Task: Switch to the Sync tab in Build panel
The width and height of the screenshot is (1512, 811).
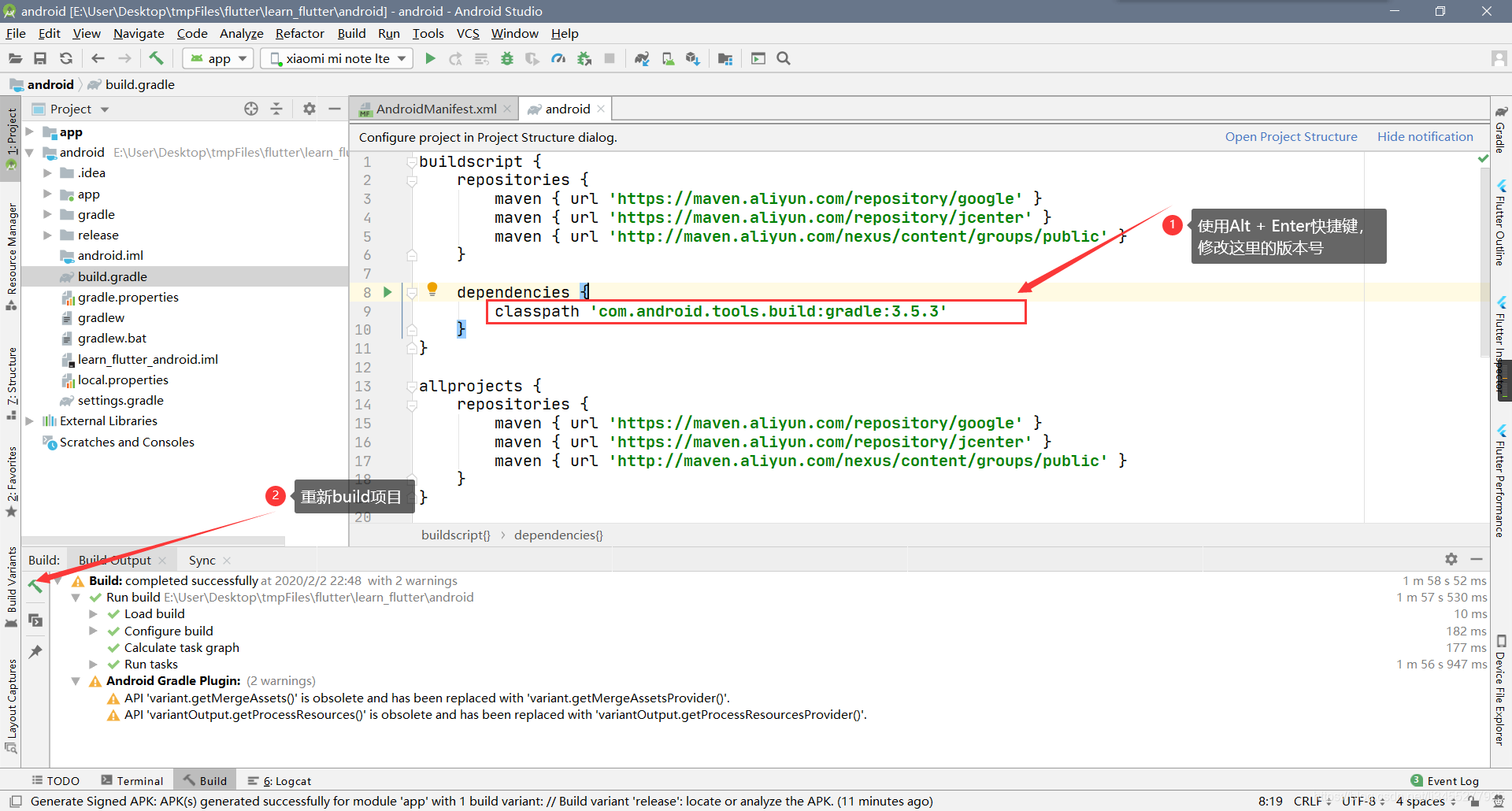Action: [202, 560]
